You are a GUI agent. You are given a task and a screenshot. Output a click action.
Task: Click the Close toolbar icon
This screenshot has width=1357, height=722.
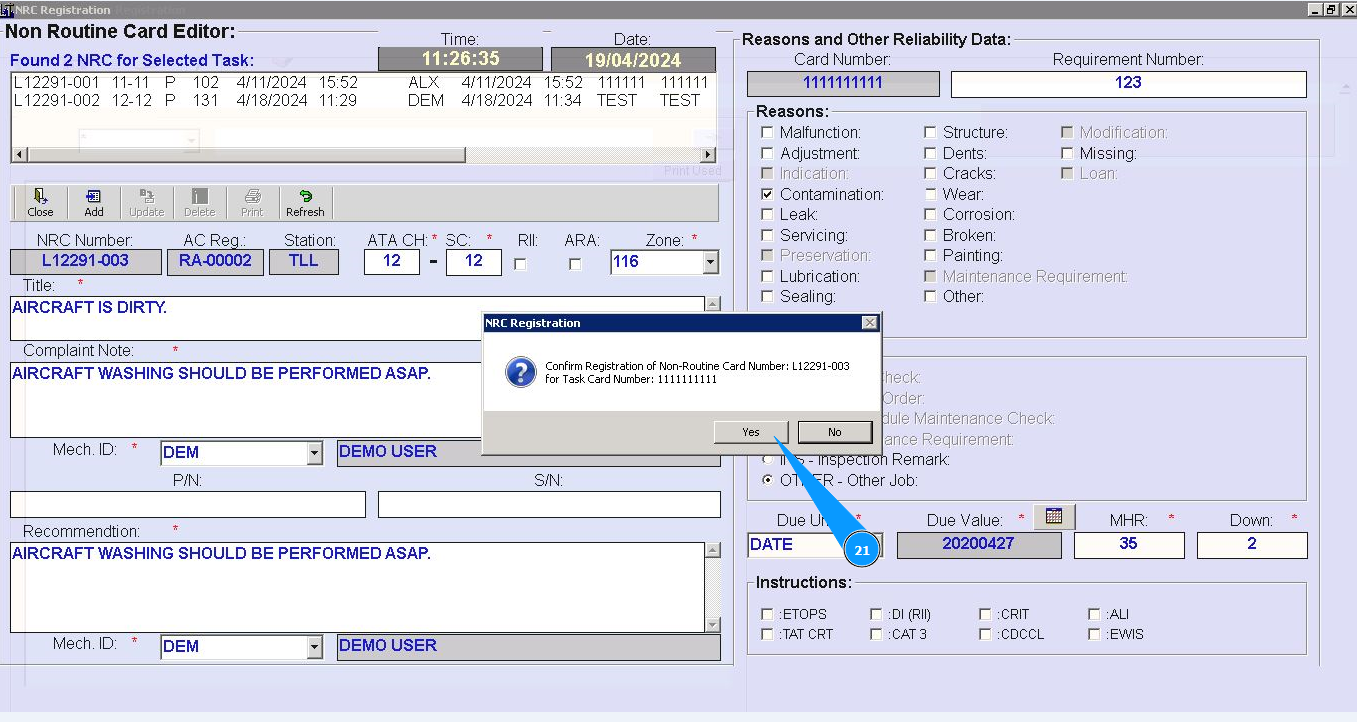41,203
